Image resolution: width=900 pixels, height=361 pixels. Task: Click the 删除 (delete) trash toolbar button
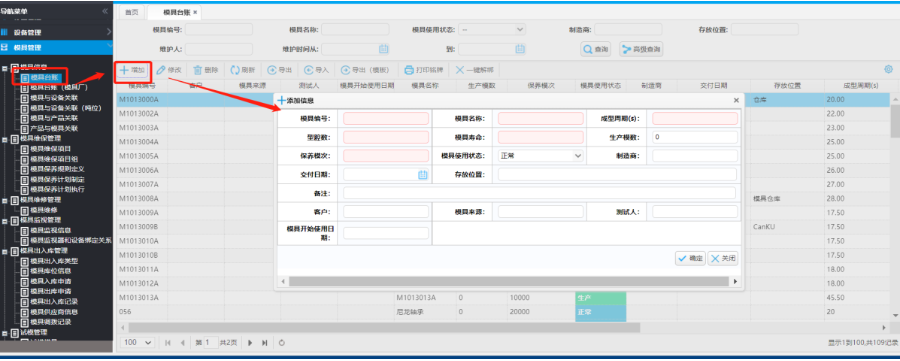(206, 70)
